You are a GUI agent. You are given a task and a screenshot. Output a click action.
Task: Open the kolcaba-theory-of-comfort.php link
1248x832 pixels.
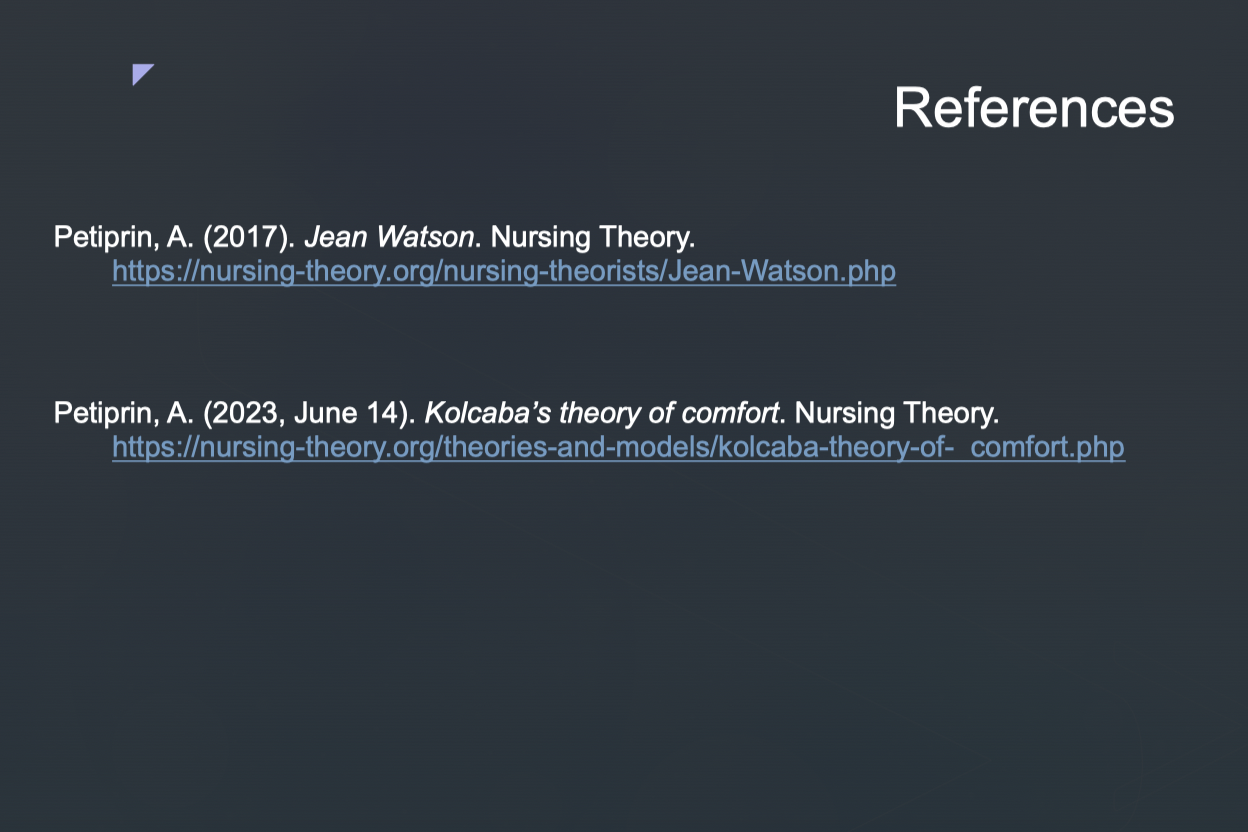[618, 446]
